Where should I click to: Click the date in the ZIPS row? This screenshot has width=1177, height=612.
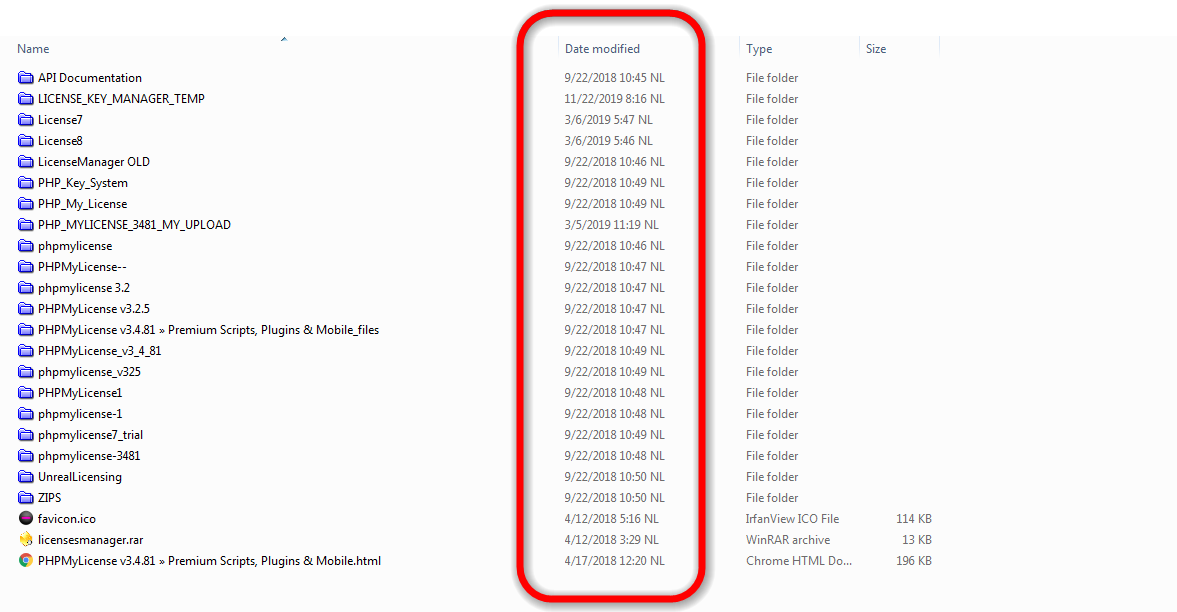tap(614, 498)
